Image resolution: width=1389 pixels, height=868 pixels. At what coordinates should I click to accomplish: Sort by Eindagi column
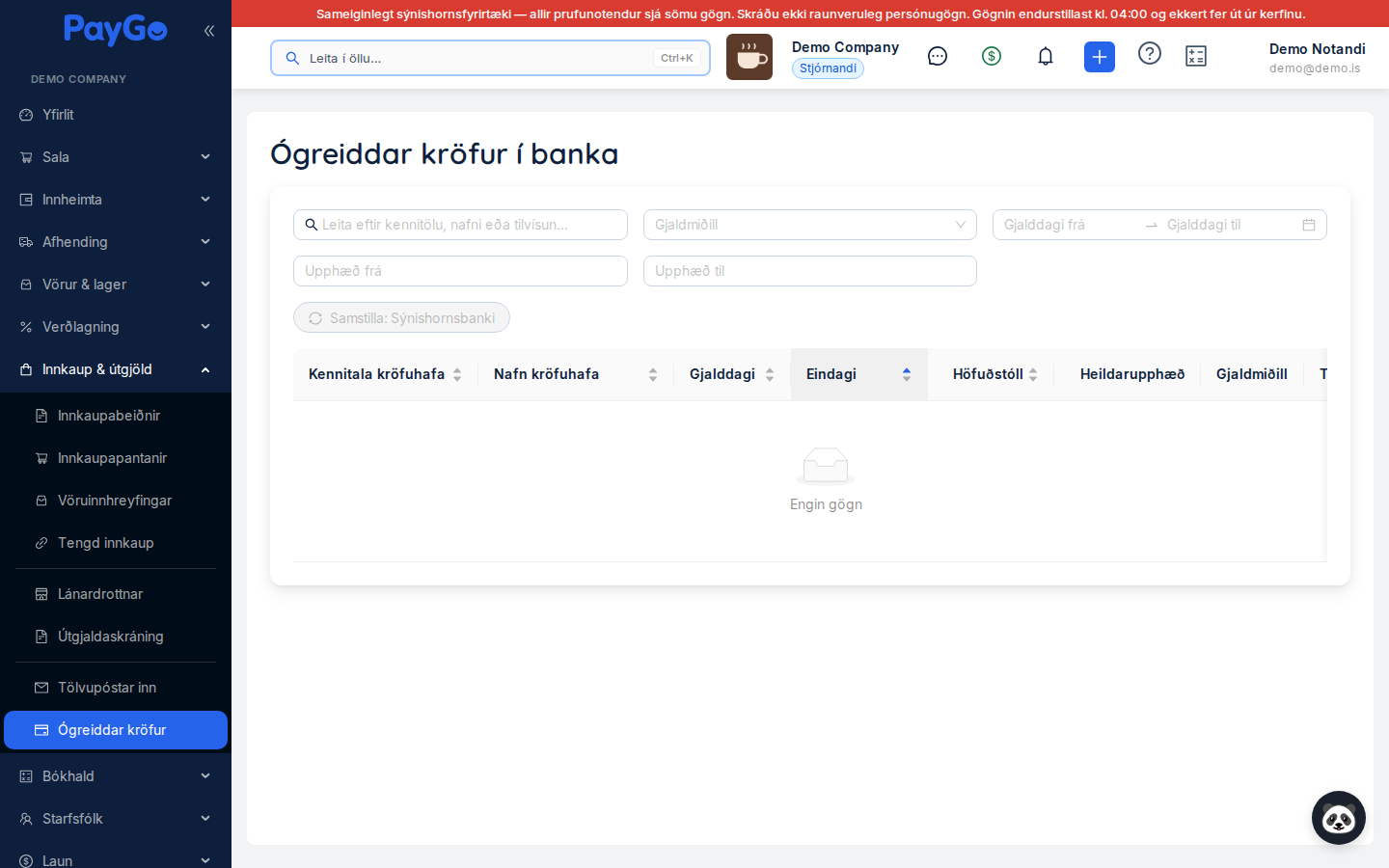pos(859,374)
